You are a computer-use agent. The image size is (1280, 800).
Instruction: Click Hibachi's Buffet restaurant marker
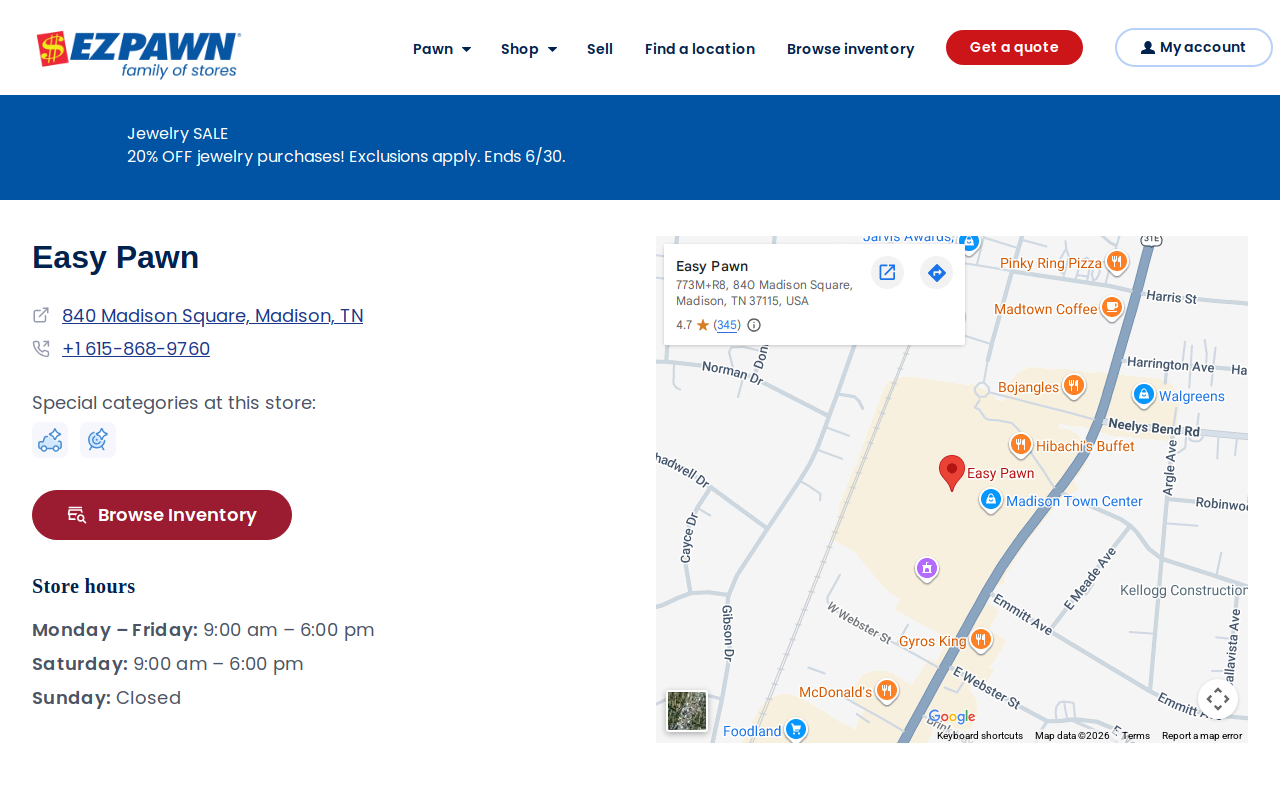[1021, 445]
